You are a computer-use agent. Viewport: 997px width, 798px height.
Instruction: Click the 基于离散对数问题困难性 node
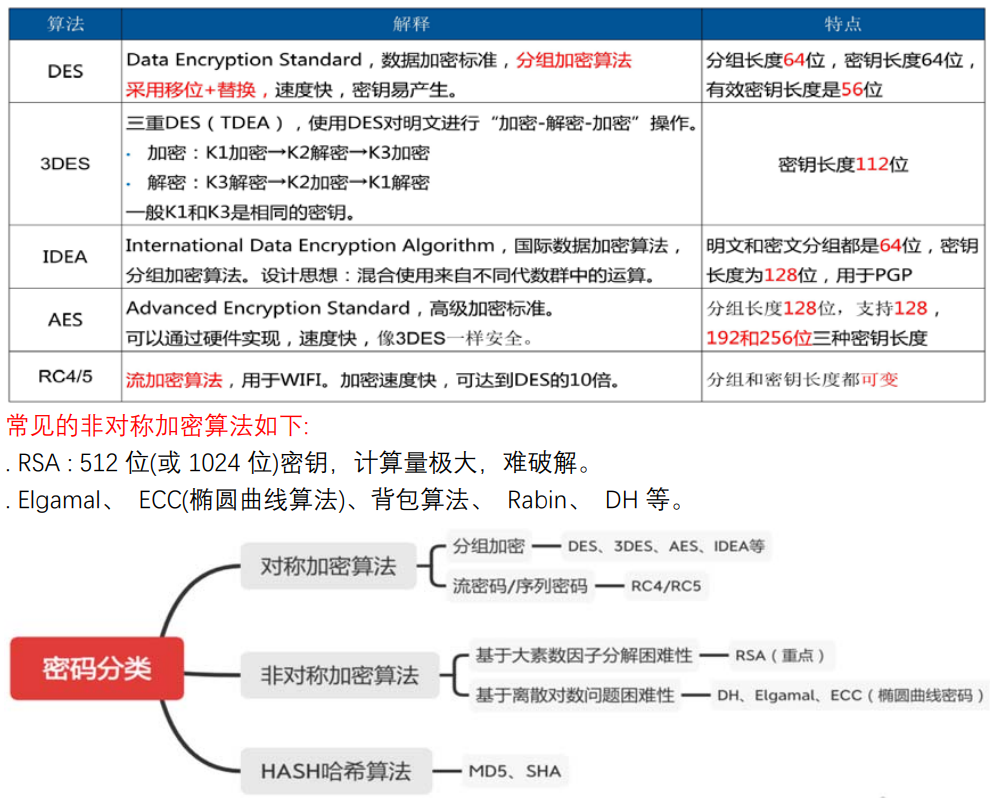click(575, 695)
